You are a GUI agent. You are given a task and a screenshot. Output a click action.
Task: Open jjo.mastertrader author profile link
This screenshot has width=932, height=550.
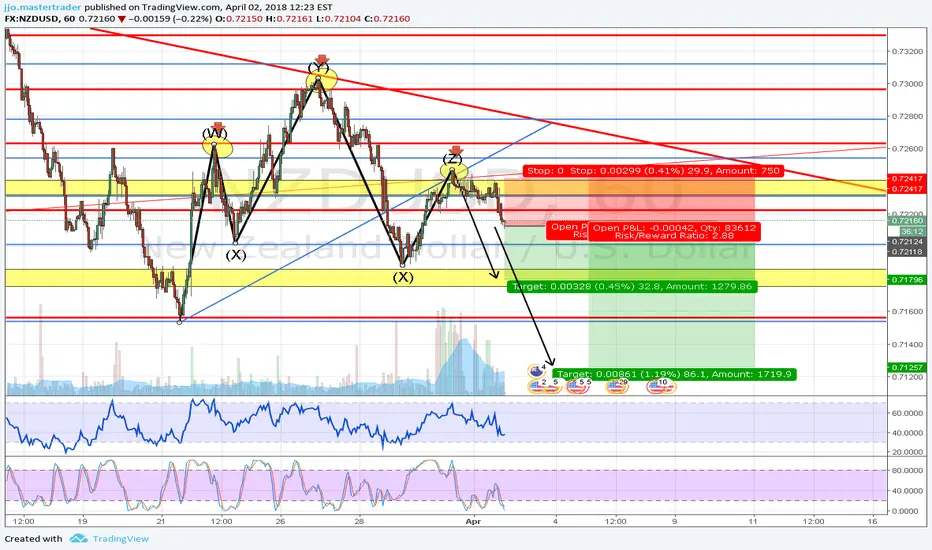click(42, 8)
